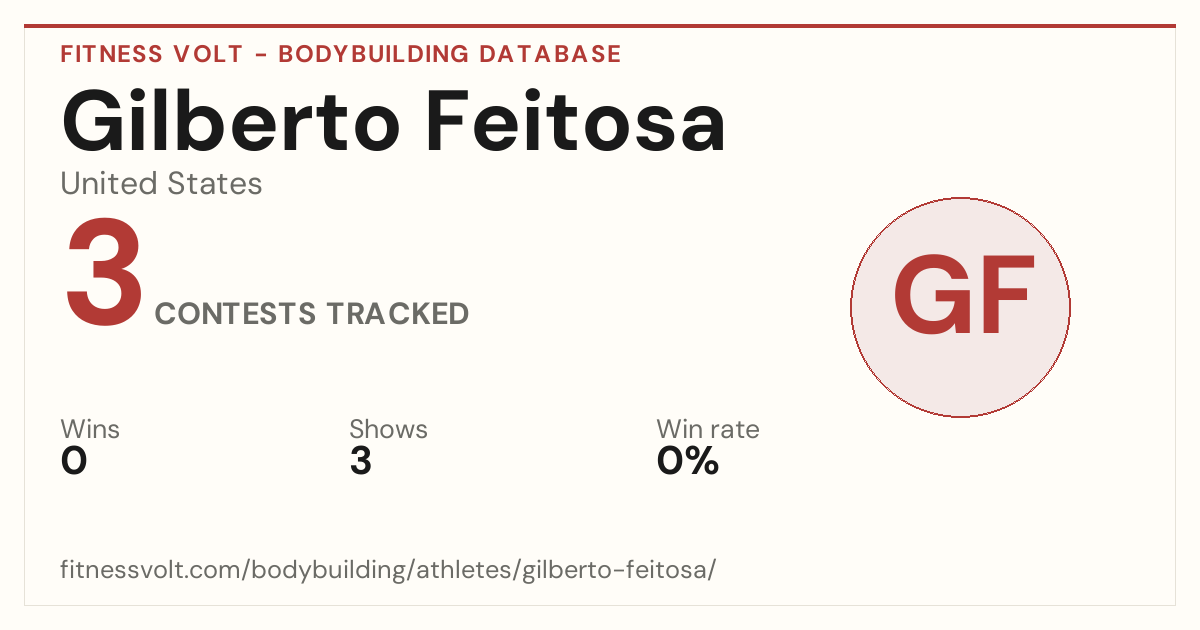Click the letter G inside the avatar
1200x630 pixels.
(927, 295)
